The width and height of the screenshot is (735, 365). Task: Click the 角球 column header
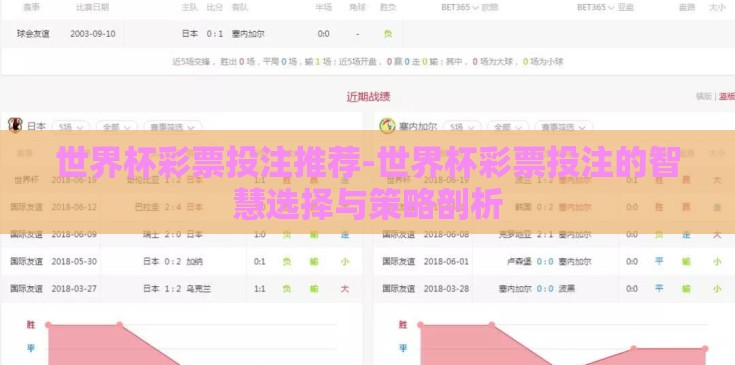coord(357,7)
